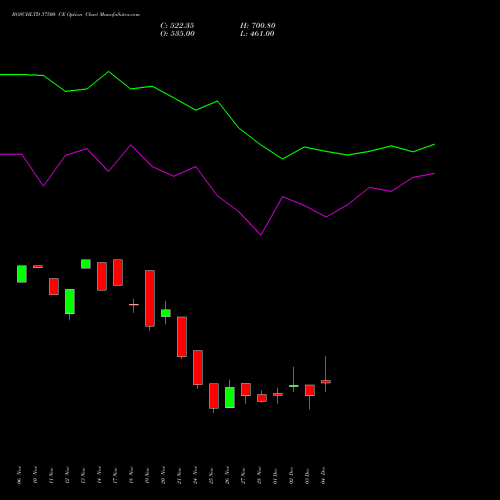500x500 pixels.
Task: Click the green candle for 06 Nov
Action: click(x=22, y=274)
